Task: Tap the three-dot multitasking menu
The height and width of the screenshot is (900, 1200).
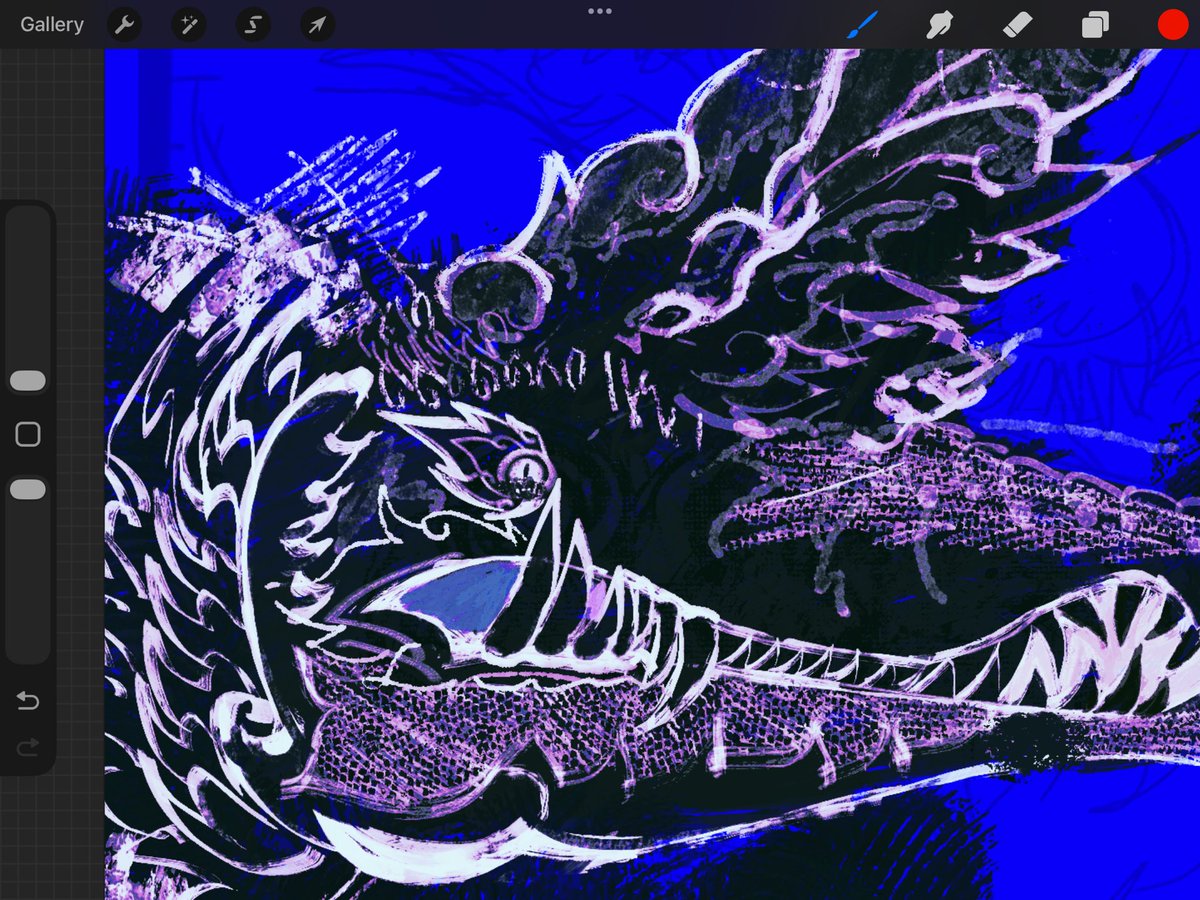Action: [x=600, y=11]
